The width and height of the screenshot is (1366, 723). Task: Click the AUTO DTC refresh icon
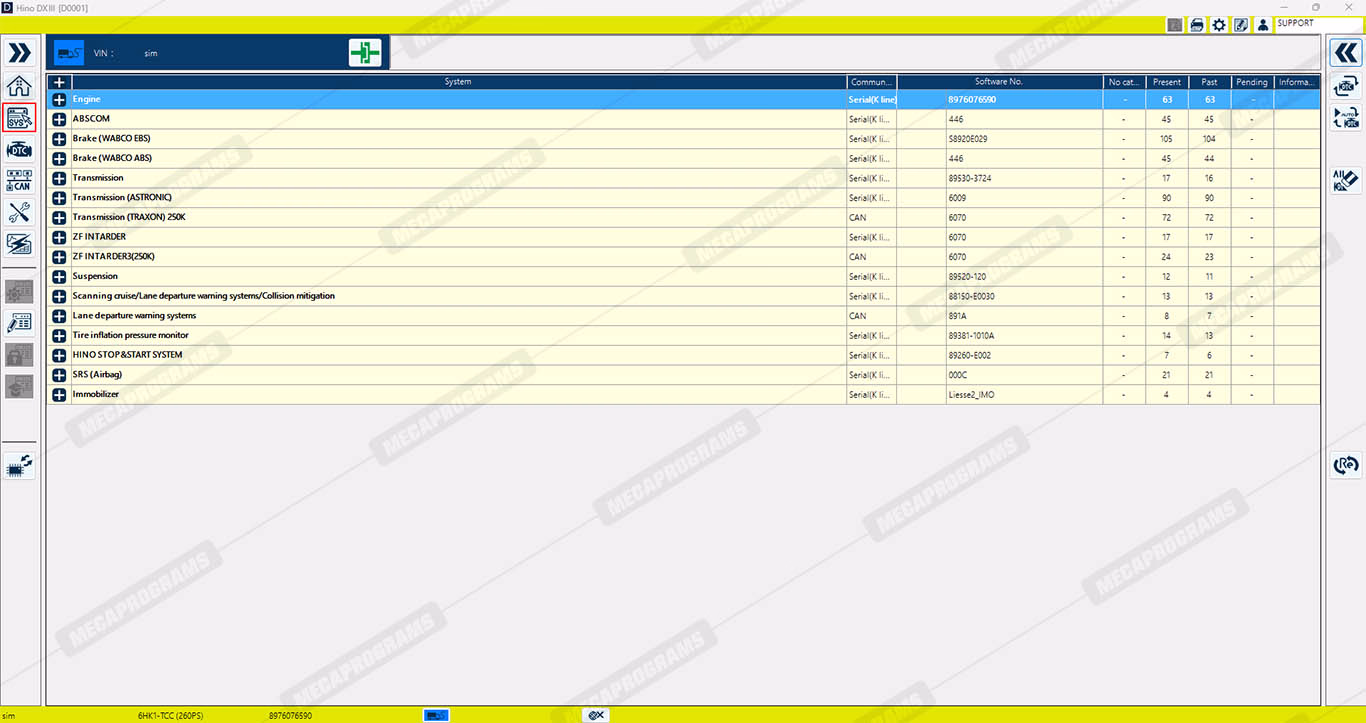pyautogui.click(x=1346, y=118)
